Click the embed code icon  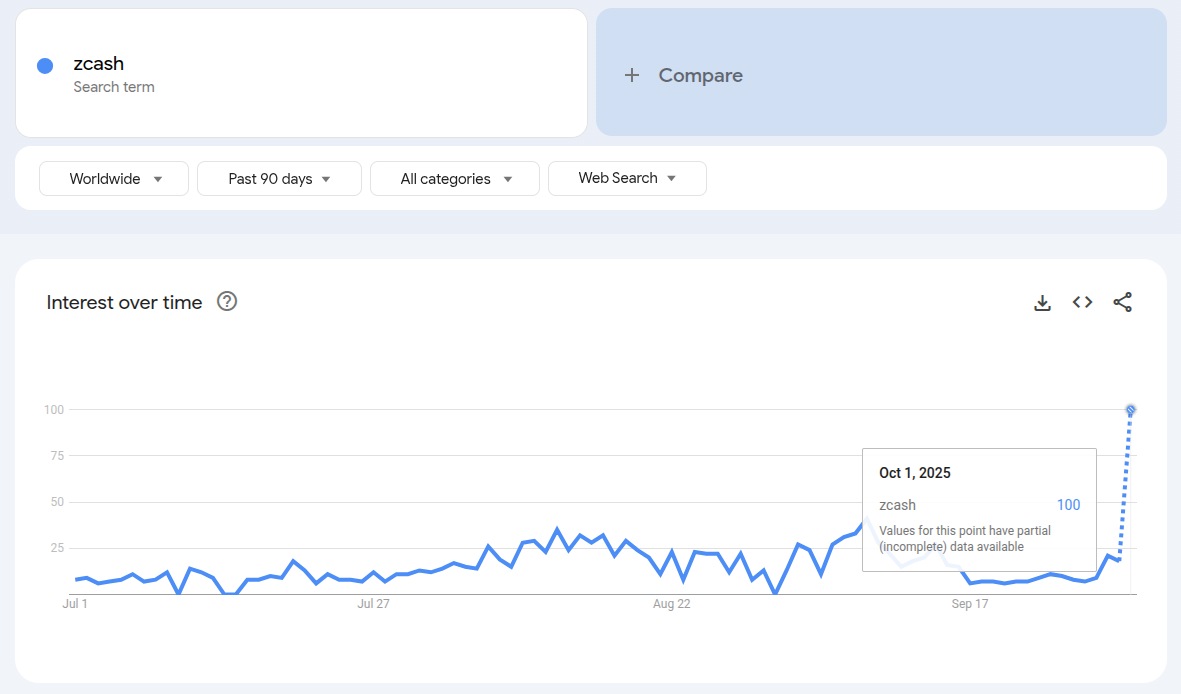pos(1082,302)
